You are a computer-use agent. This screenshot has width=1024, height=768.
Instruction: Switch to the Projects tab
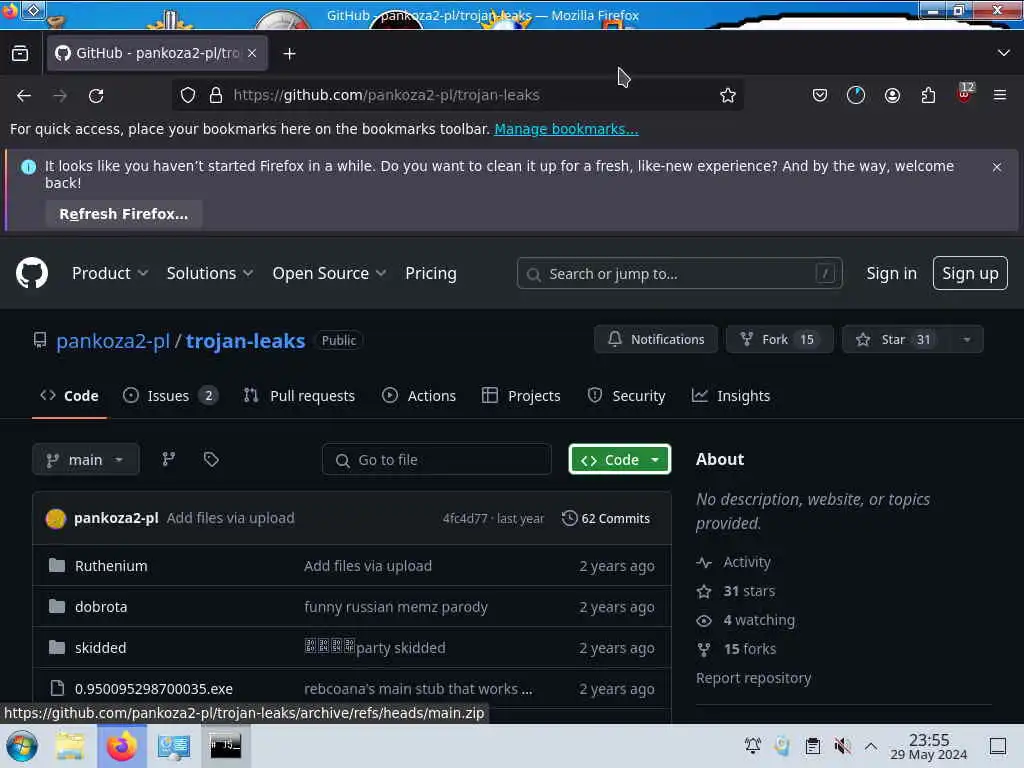tap(521, 396)
